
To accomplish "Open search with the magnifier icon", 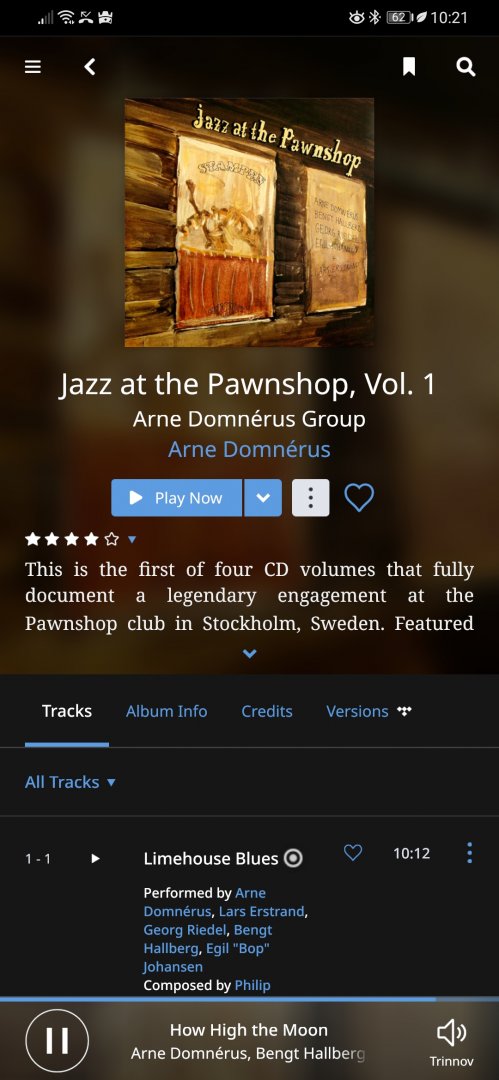I will [466, 67].
